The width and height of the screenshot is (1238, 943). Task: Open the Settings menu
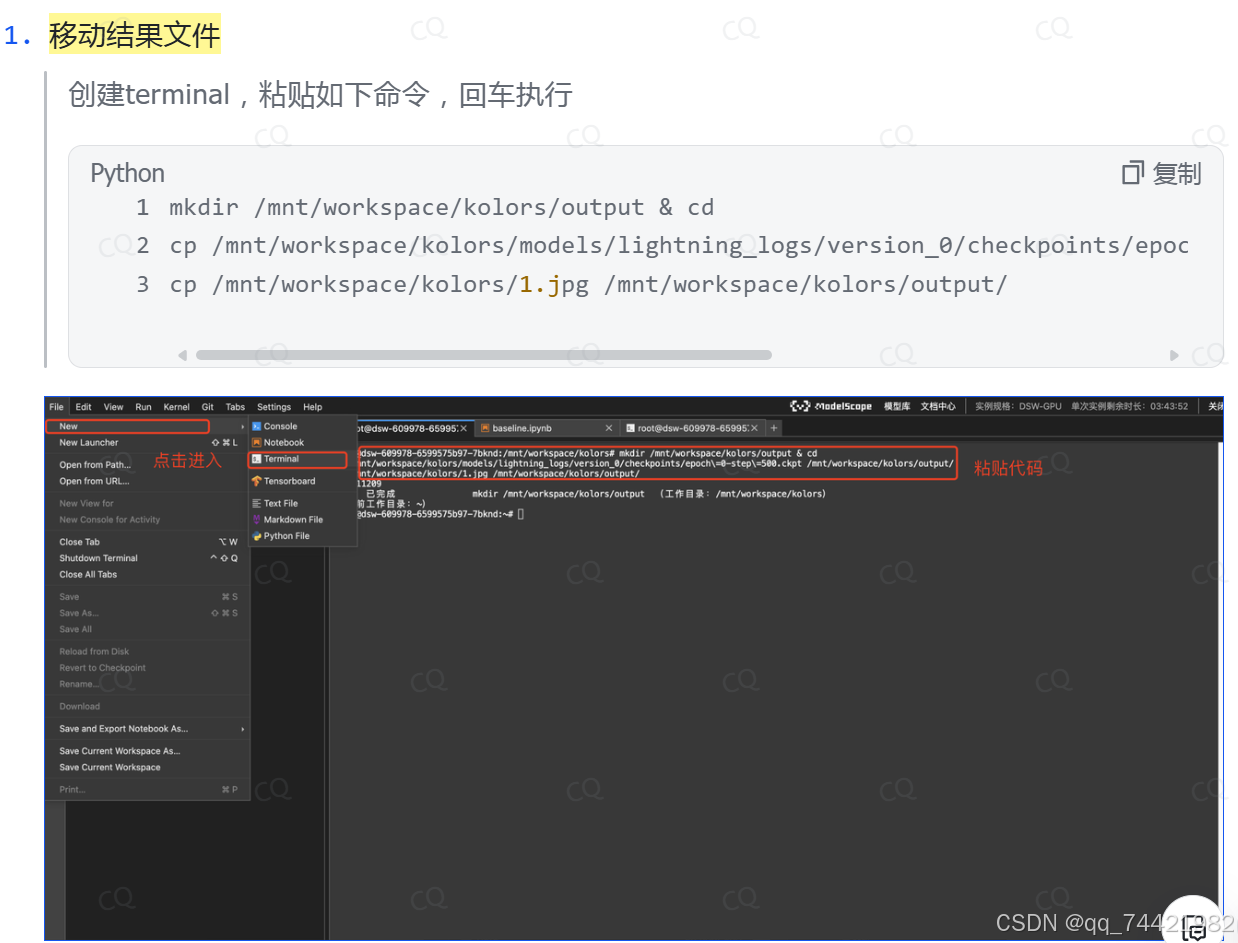[x=273, y=407]
